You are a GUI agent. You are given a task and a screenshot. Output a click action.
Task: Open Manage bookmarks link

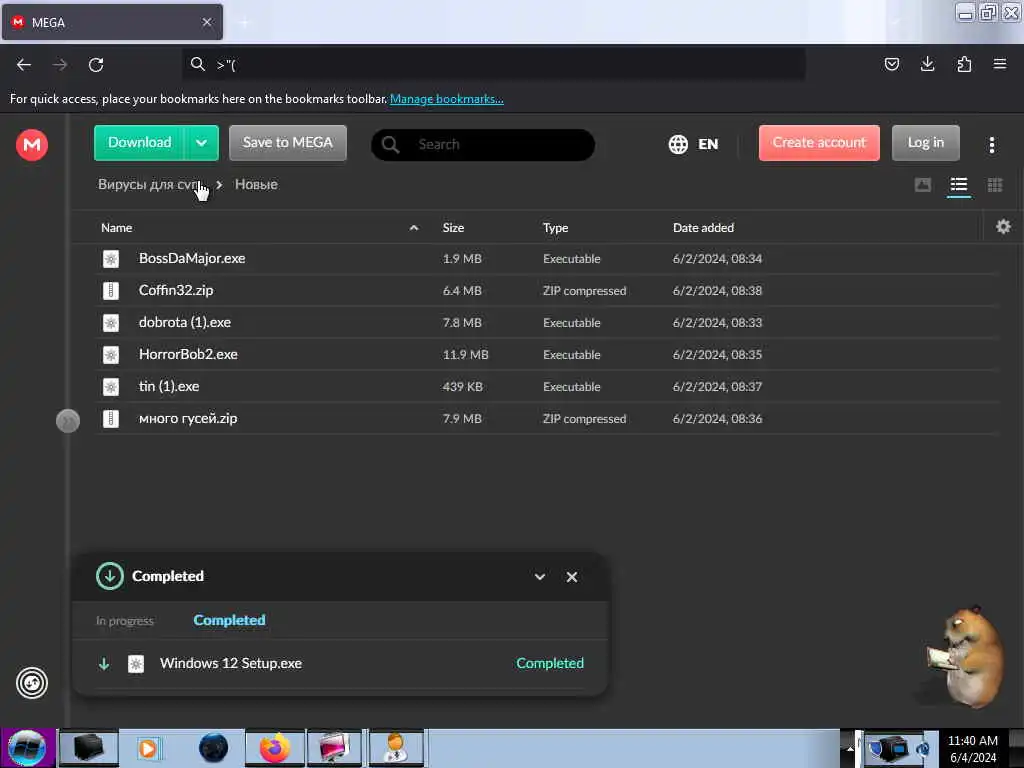(447, 99)
